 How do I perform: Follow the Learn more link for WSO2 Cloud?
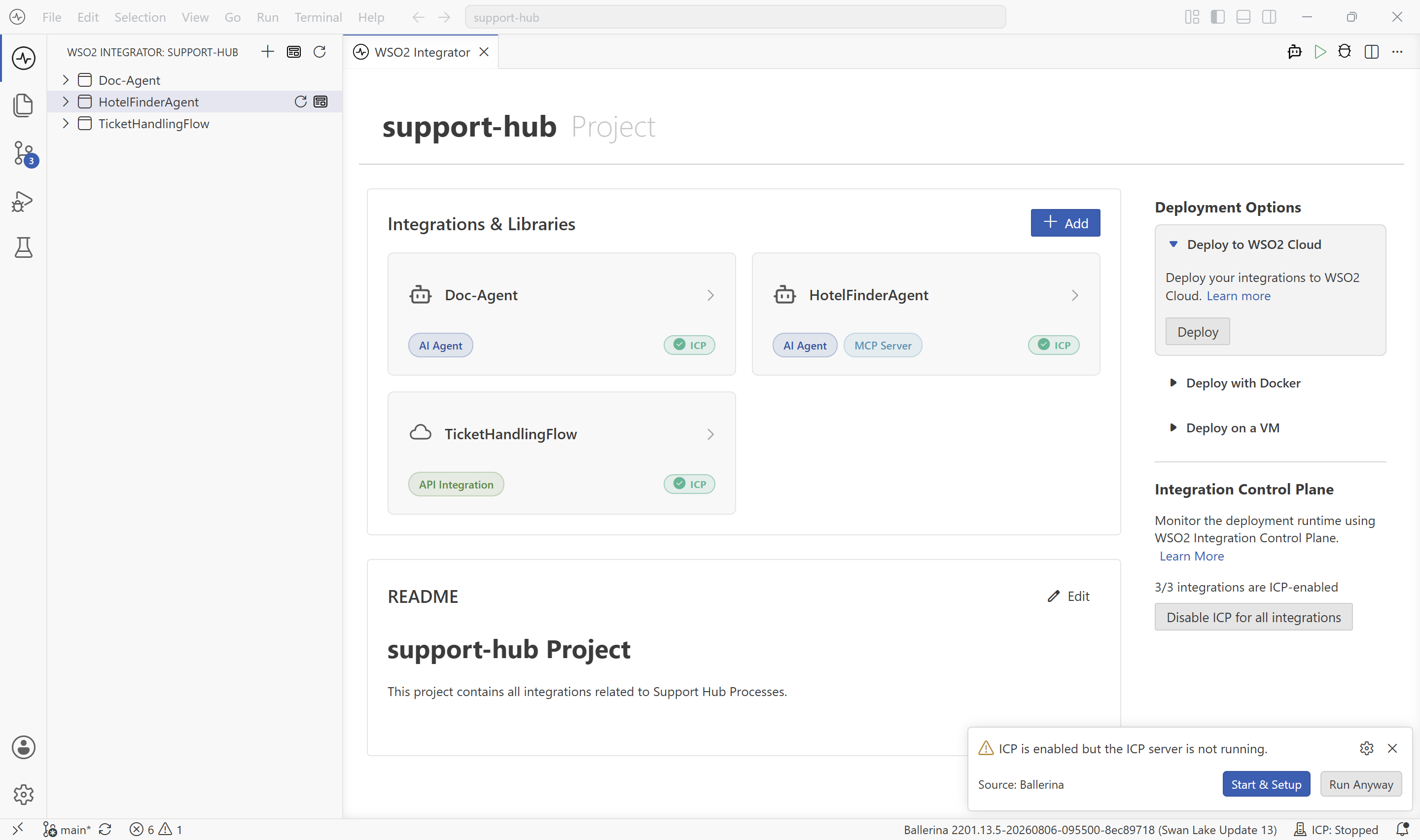(x=1239, y=296)
